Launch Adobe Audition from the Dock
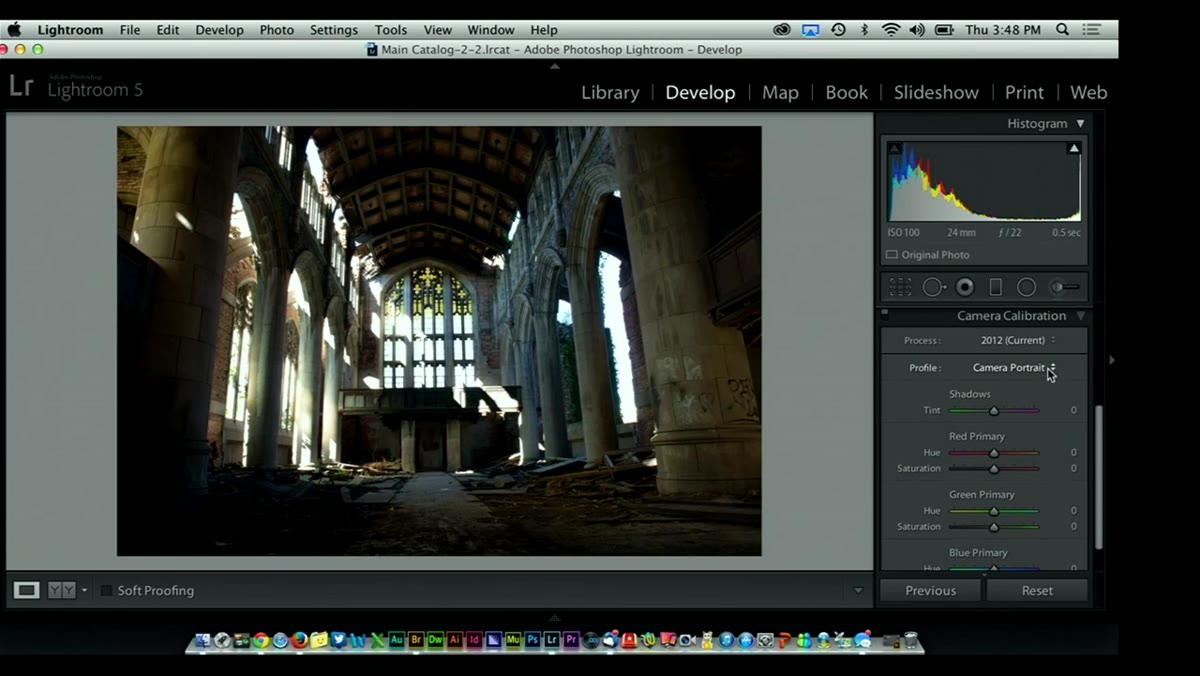The width and height of the screenshot is (1200, 676). coord(397,639)
